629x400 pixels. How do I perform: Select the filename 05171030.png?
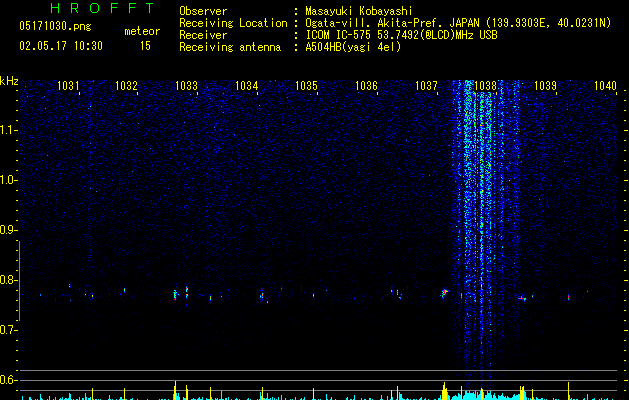[55, 26]
